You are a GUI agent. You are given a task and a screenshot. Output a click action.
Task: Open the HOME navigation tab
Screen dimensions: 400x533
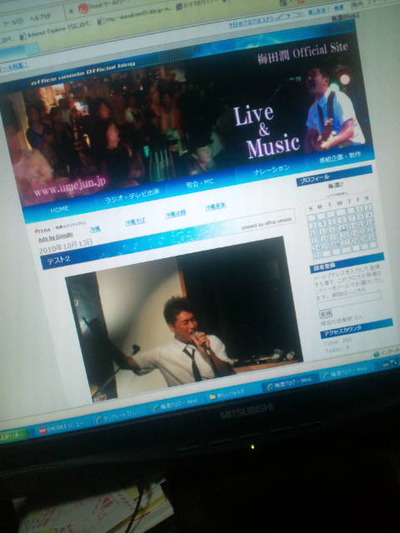click(x=59, y=209)
